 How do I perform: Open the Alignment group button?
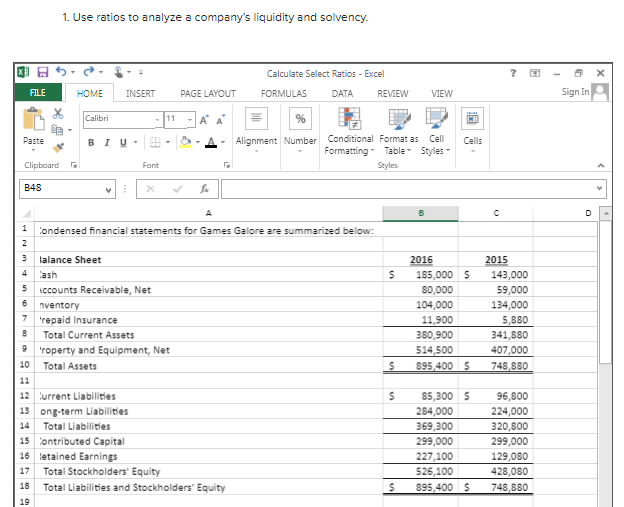(256, 130)
